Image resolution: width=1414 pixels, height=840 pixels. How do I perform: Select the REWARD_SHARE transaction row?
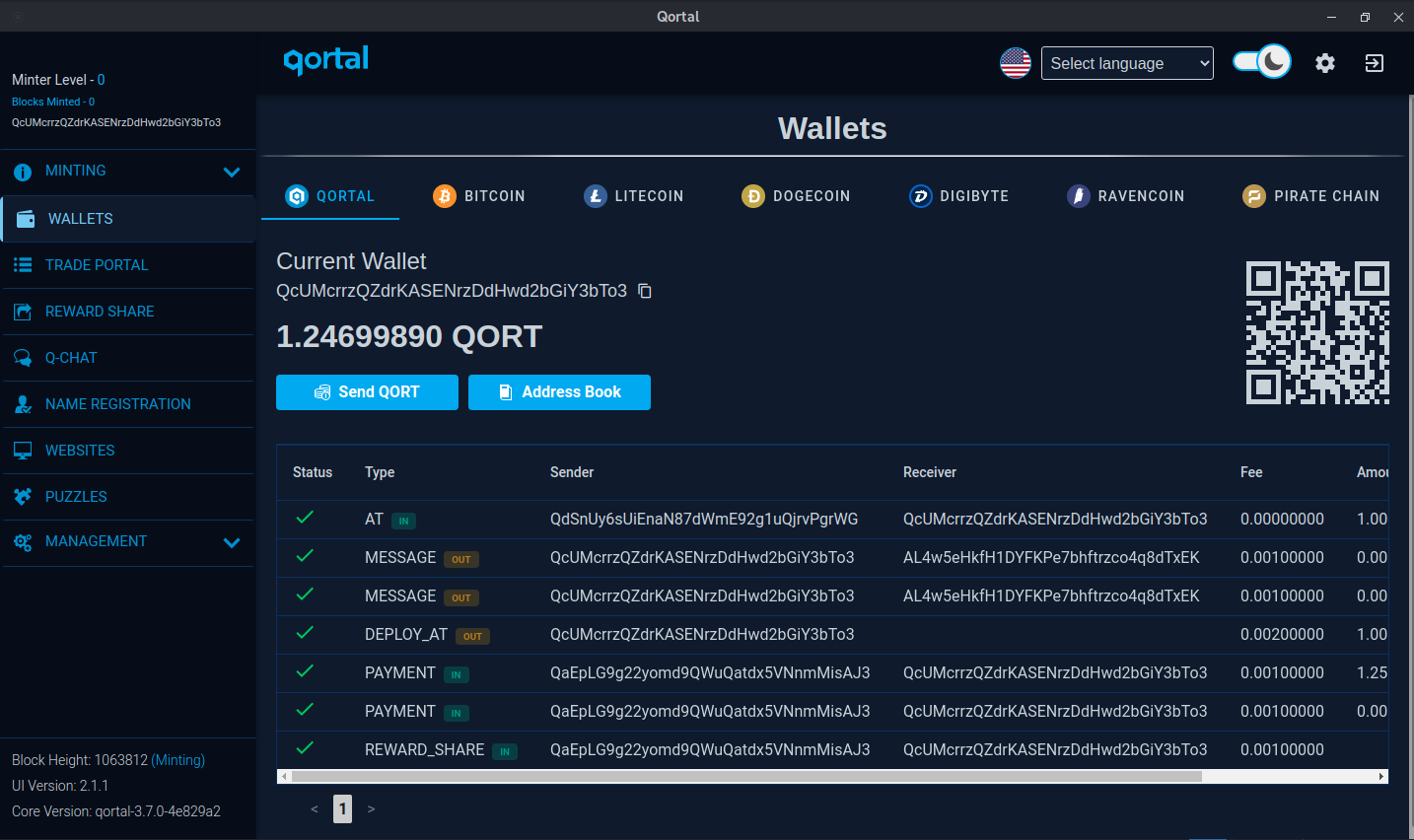click(832, 750)
